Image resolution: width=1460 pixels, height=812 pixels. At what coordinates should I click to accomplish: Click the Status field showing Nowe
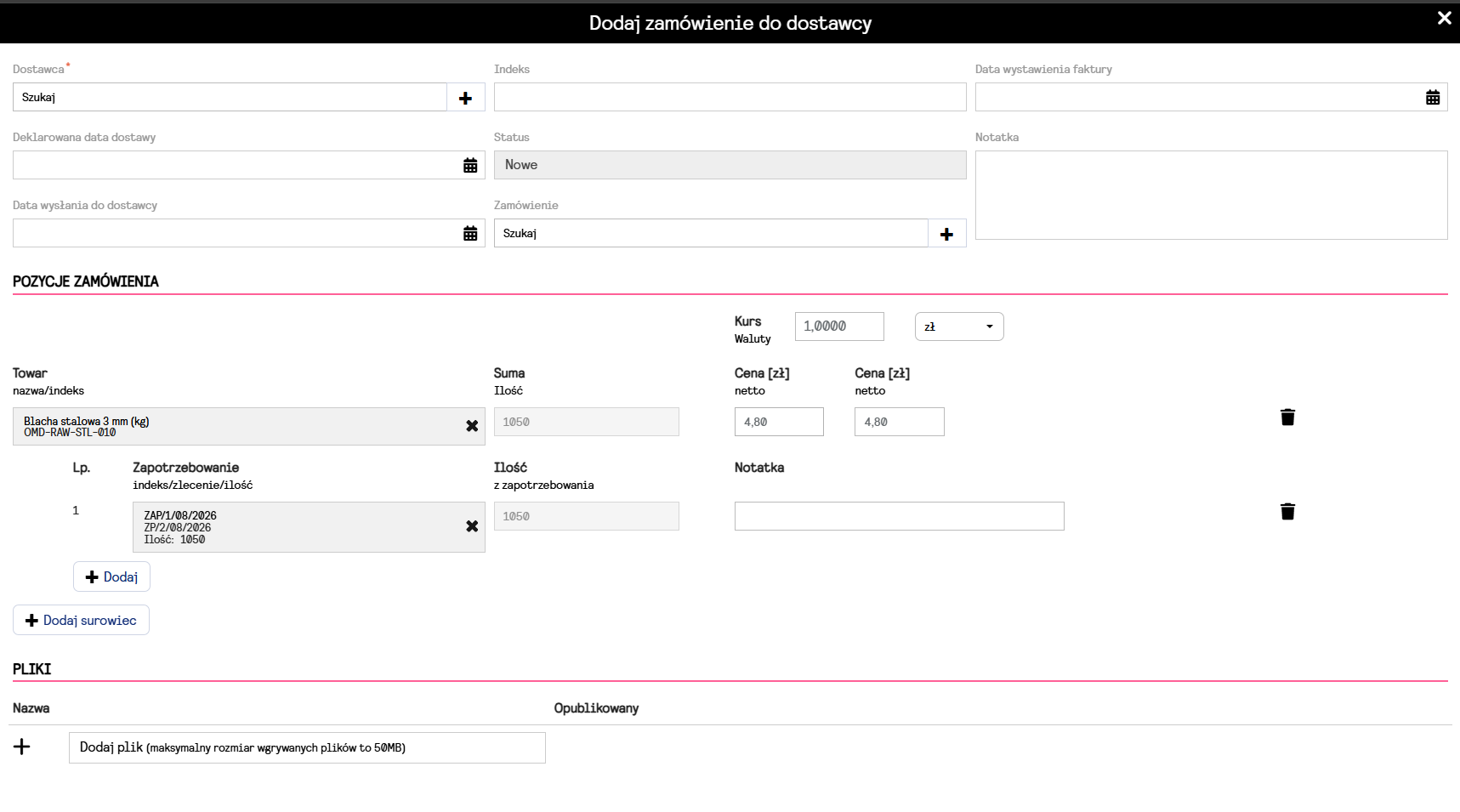point(730,165)
